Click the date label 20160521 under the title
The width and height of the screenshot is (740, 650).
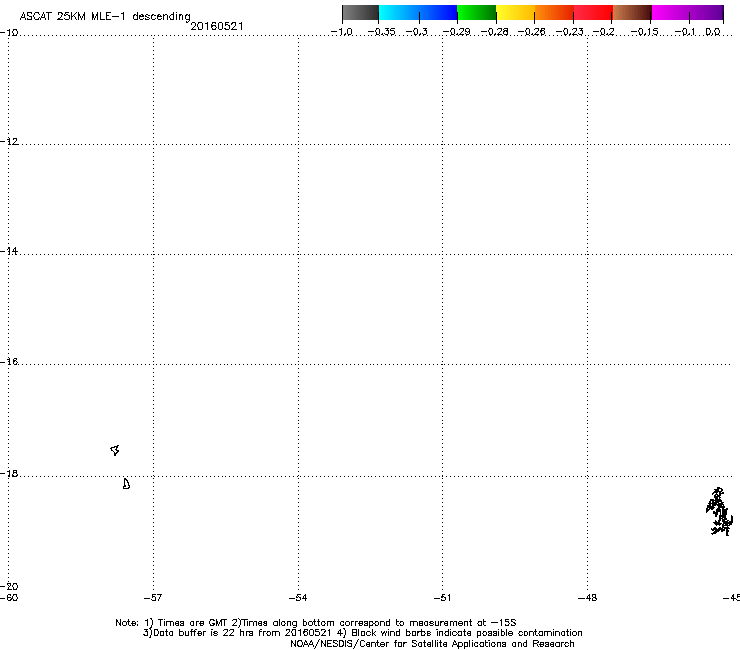click(x=217, y=26)
